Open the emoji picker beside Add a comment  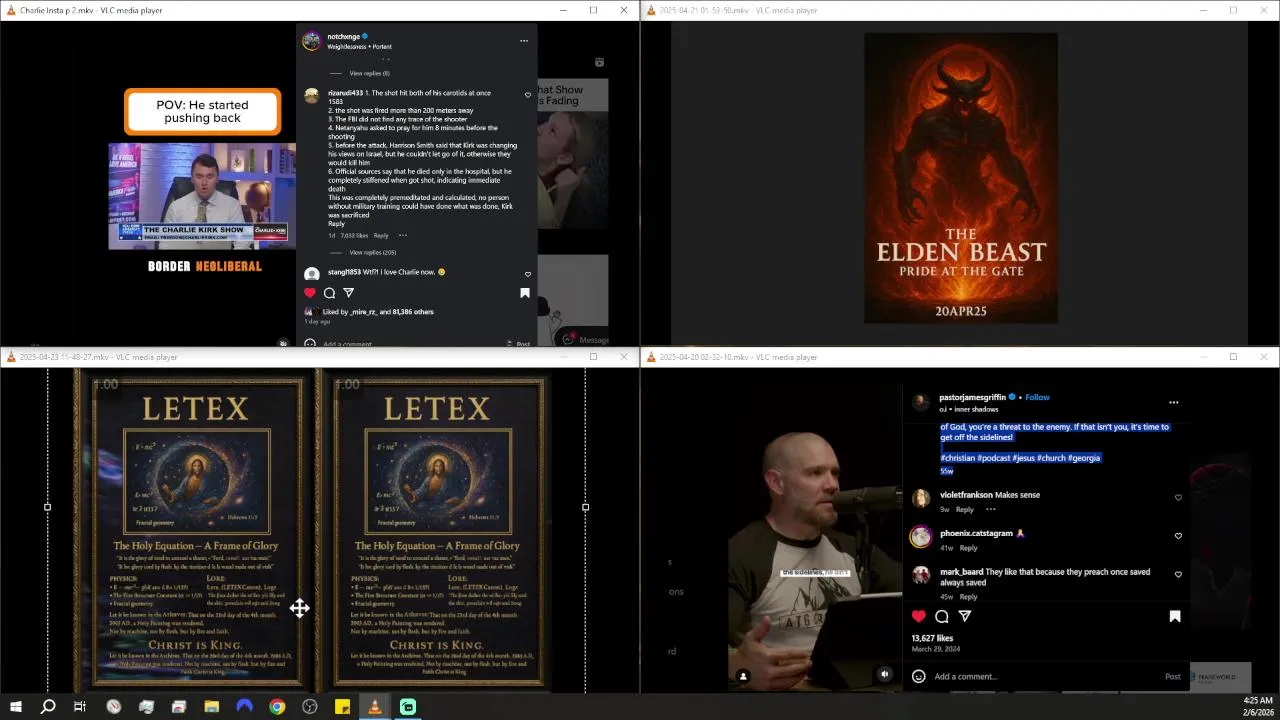(919, 677)
